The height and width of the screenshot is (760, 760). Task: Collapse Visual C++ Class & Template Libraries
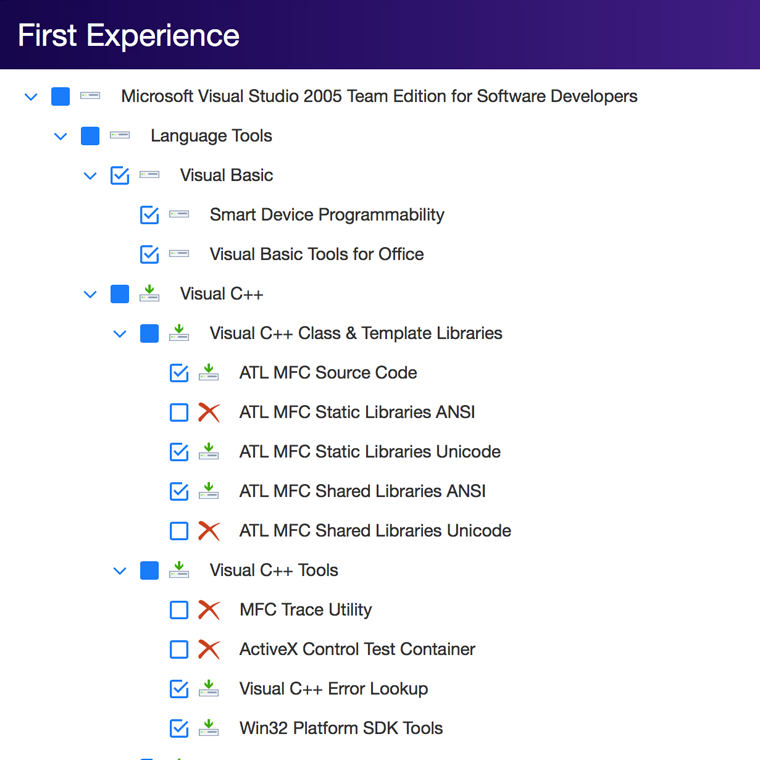[120, 334]
